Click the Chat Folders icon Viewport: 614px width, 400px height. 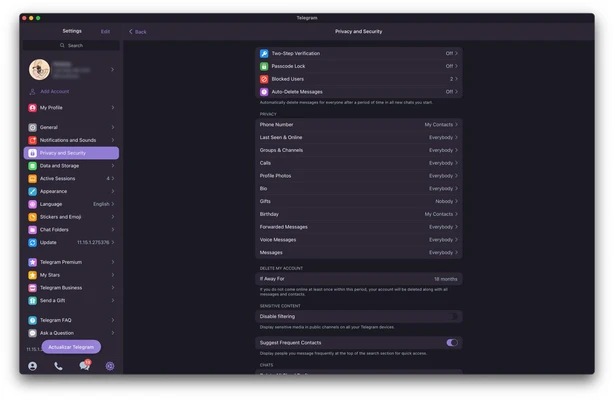click(33, 230)
